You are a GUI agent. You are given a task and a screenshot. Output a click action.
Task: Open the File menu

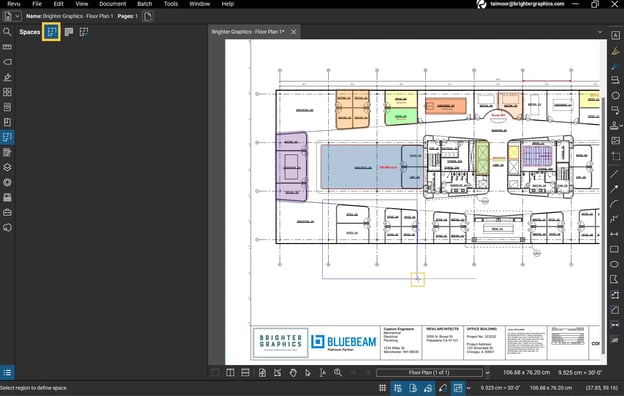click(37, 4)
